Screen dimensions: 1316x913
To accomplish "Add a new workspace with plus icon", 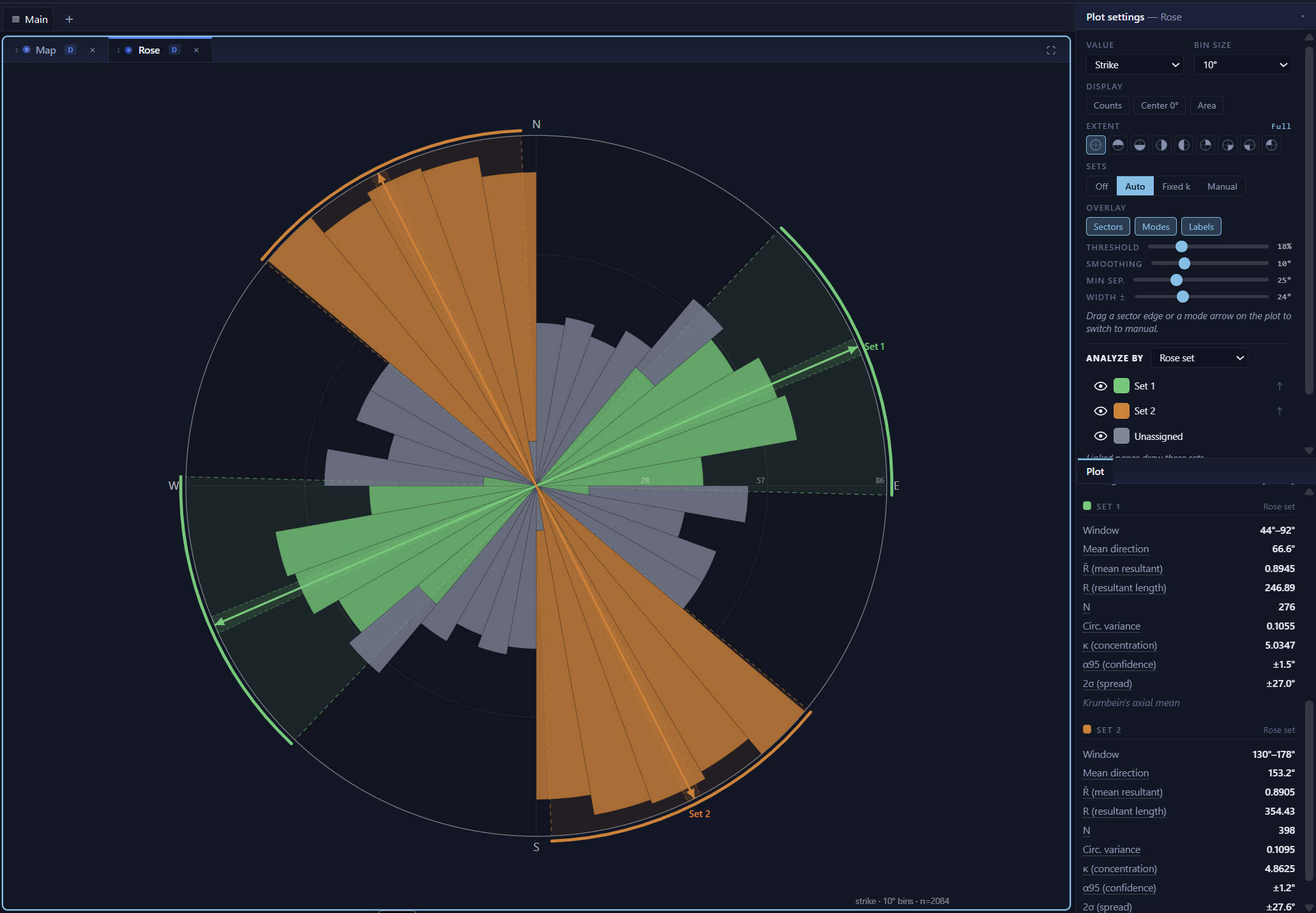I will coord(69,19).
